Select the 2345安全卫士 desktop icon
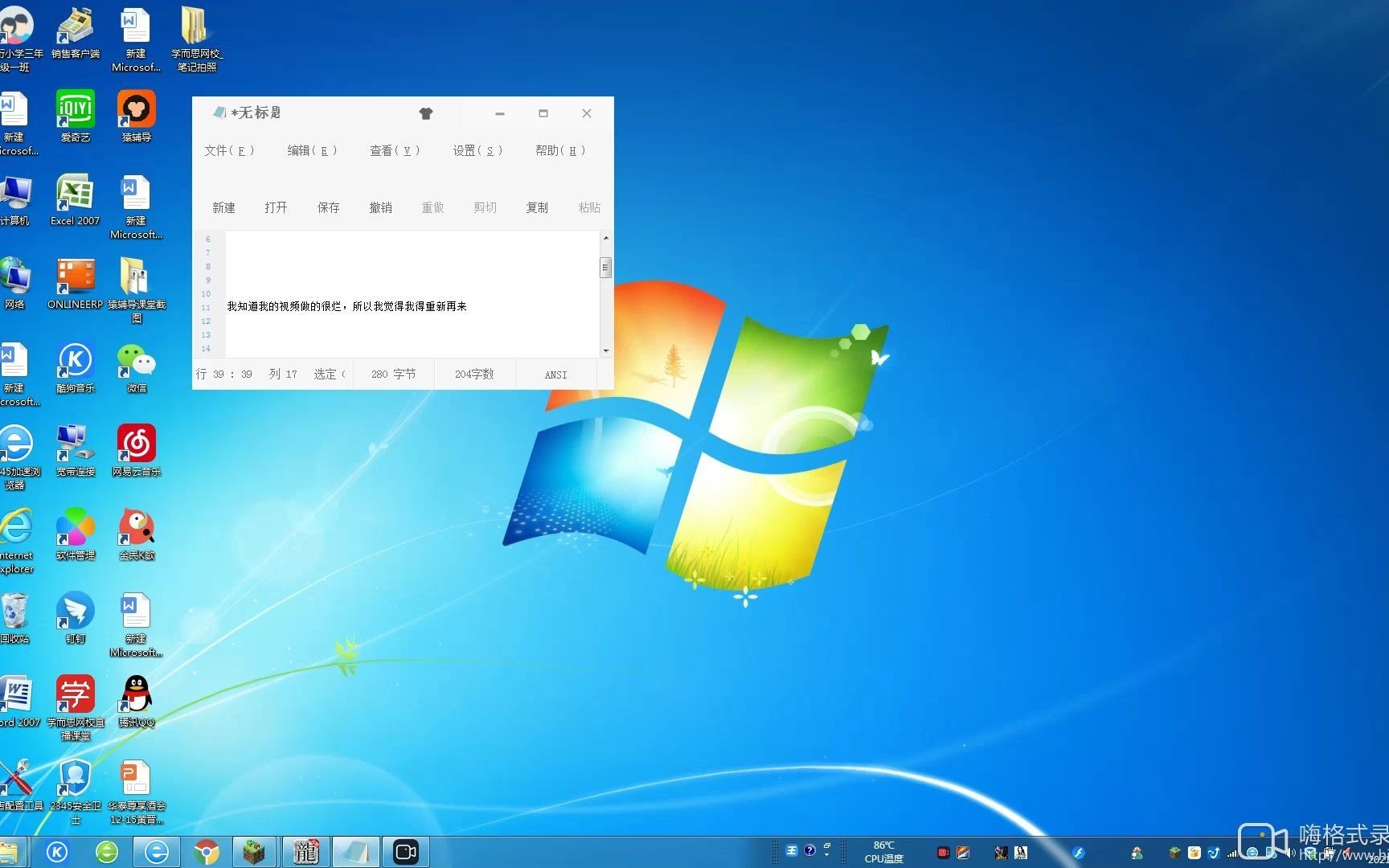The height and width of the screenshot is (868, 1389). click(x=76, y=792)
